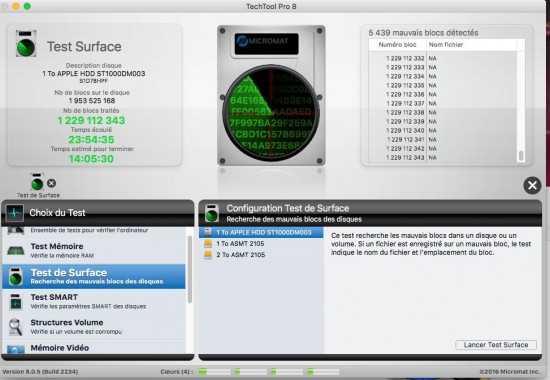This screenshot has width=550, height=380.
Task: Remove the queued Test de Surface
Action: pos(51,183)
